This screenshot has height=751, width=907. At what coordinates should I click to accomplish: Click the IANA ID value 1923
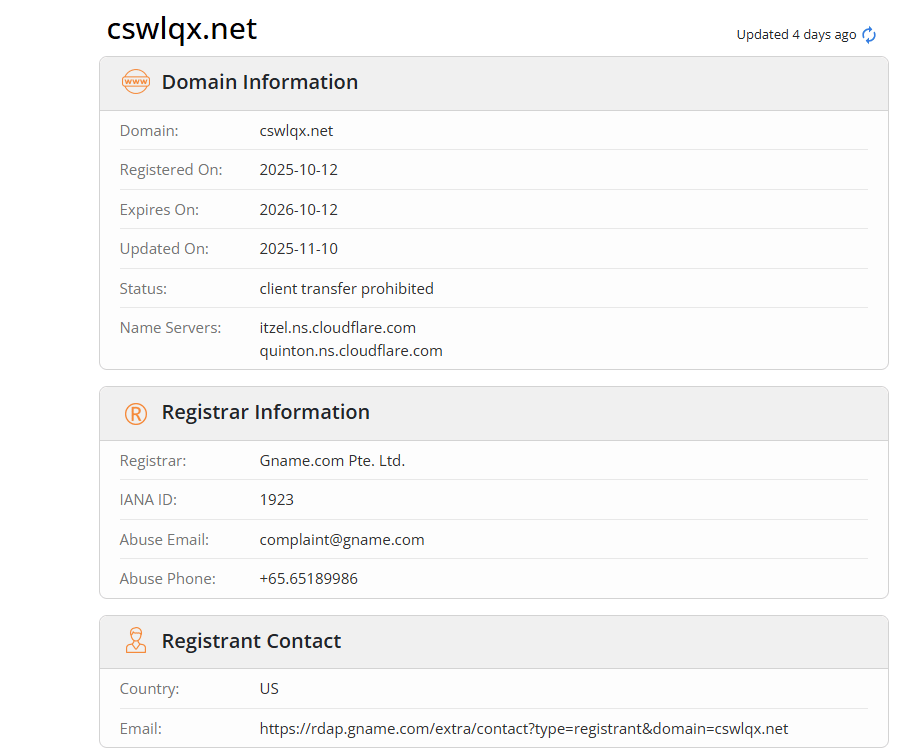click(276, 499)
